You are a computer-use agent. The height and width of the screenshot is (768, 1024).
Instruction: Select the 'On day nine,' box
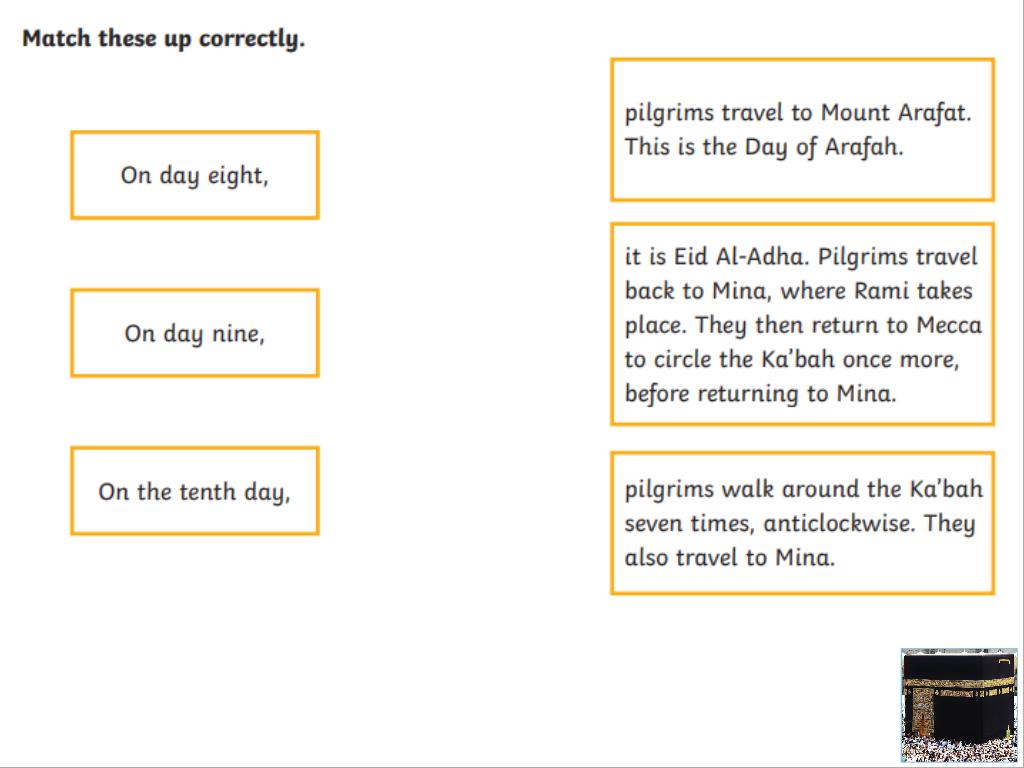click(x=194, y=333)
